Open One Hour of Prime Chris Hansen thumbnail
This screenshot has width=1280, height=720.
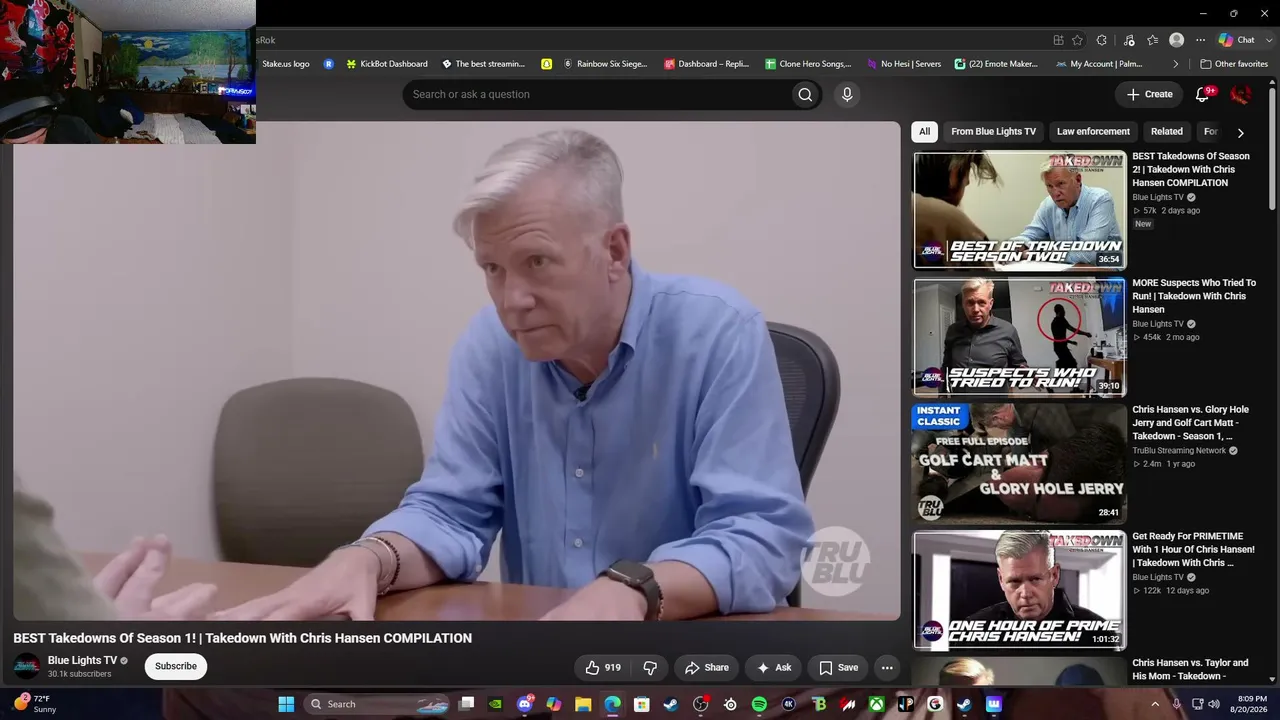tap(1020, 590)
